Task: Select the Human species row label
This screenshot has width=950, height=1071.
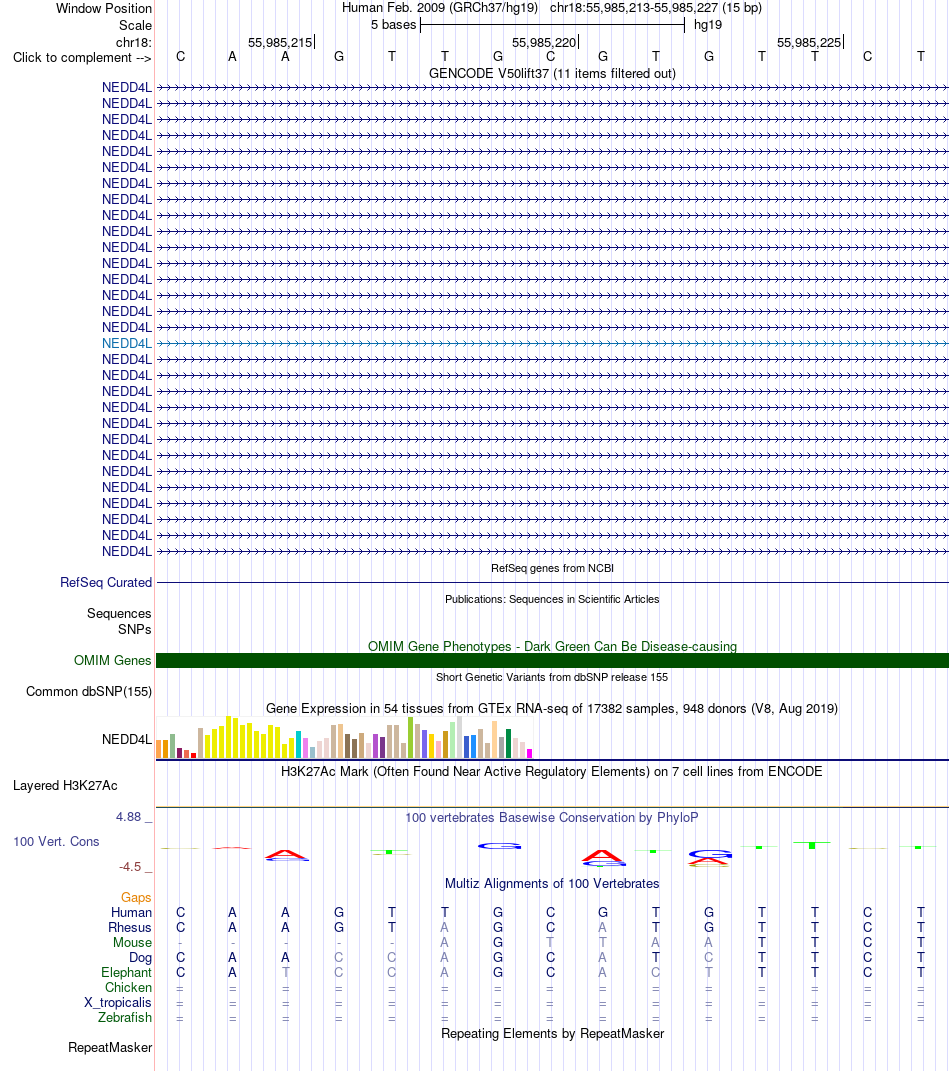Action: coord(131,913)
